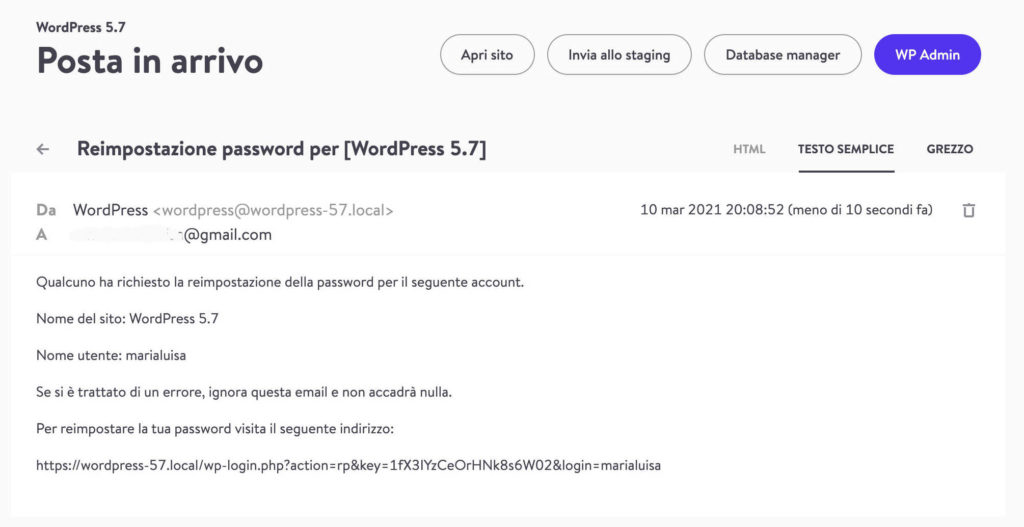The image size is (1024, 527).
Task: Open the wp-login.php password reset URL
Action: 348,466
